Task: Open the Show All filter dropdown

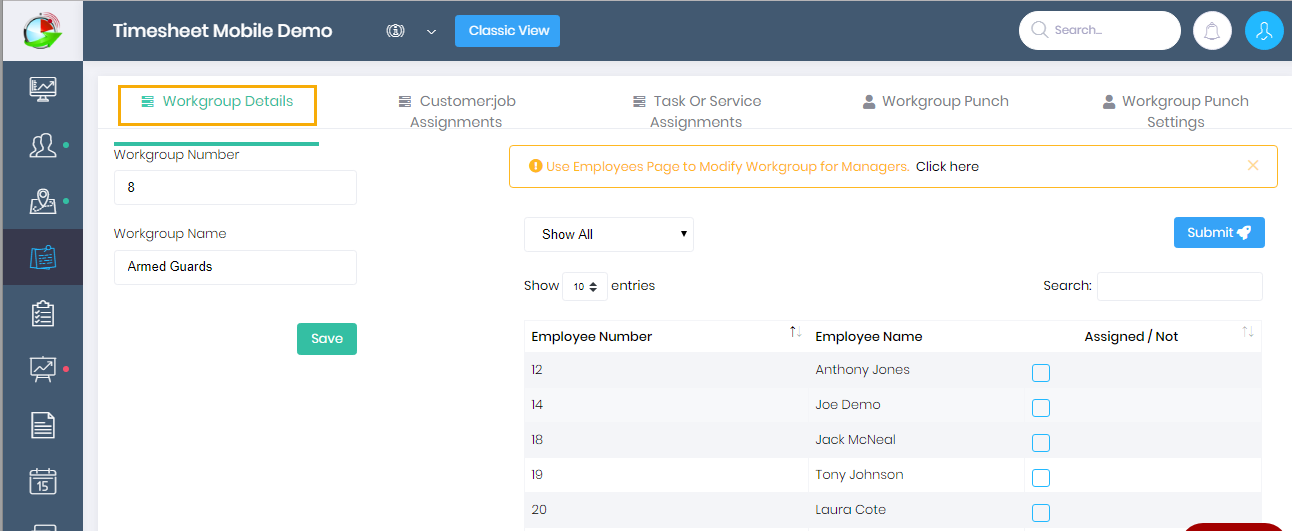Action: tap(609, 234)
